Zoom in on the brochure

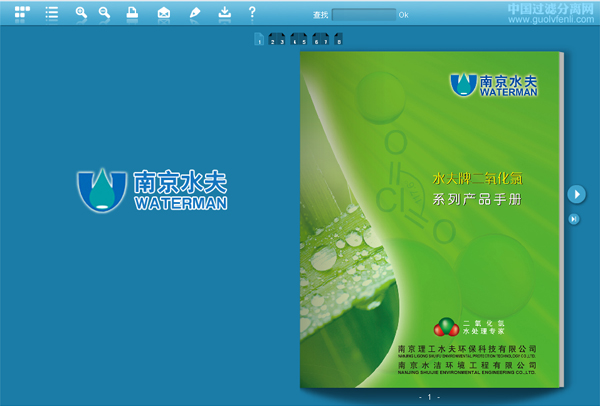tap(81, 13)
